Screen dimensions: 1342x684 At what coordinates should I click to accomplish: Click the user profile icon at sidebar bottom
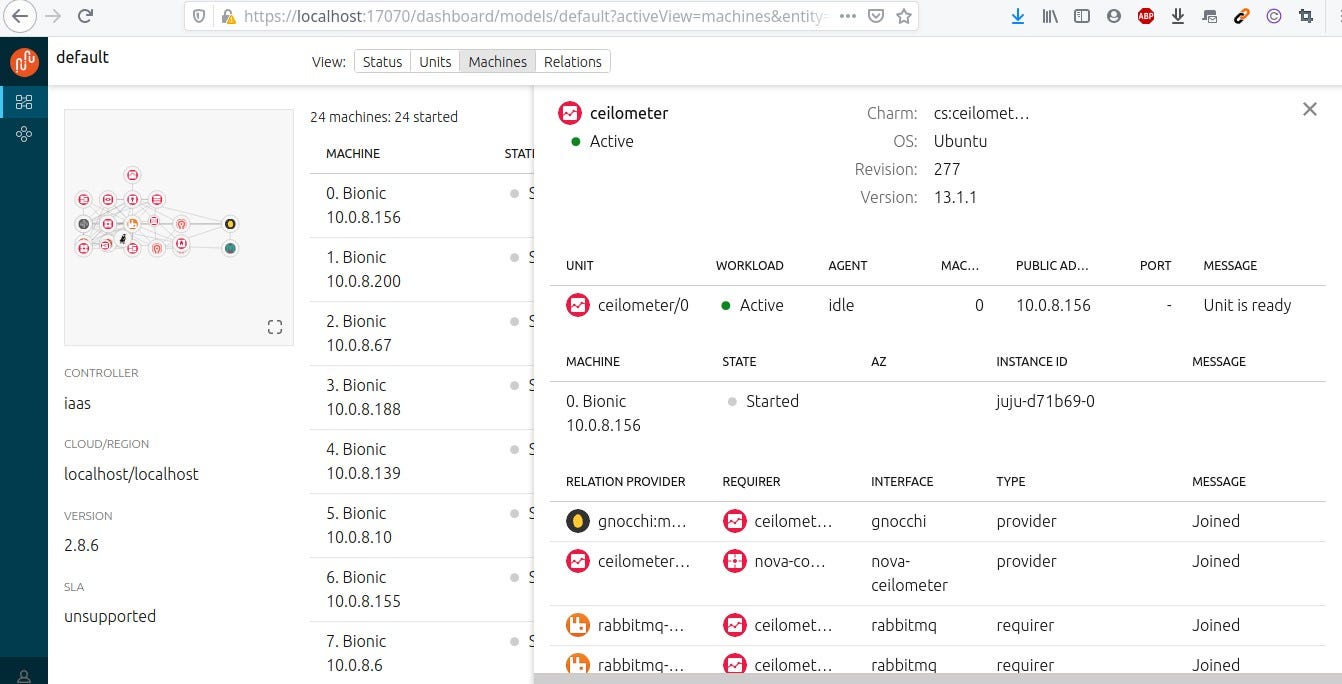pos(24,676)
